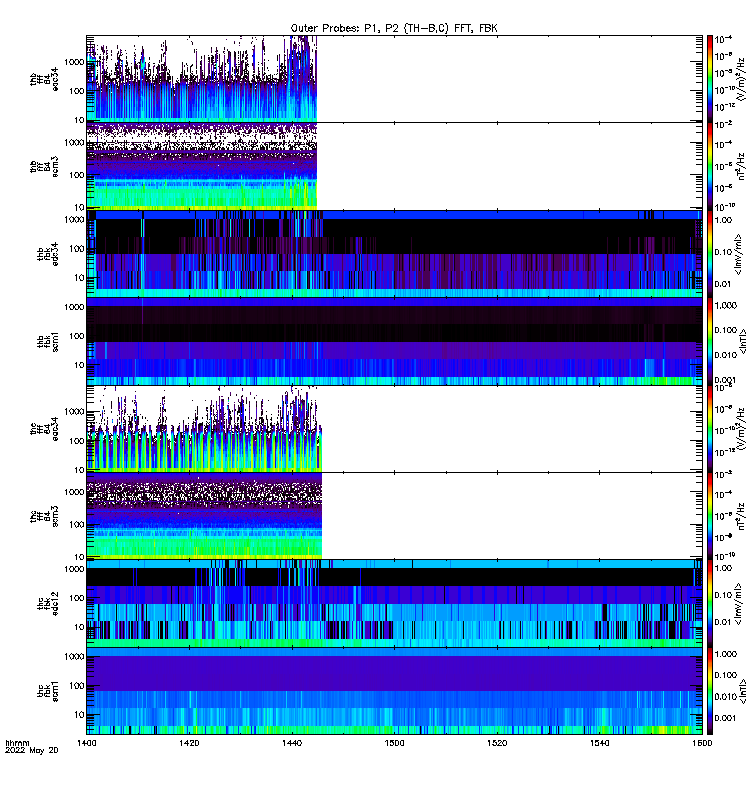Click the '100' tick of the thc eac34 panel
This screenshot has height=800, width=750.
(x=77, y=441)
